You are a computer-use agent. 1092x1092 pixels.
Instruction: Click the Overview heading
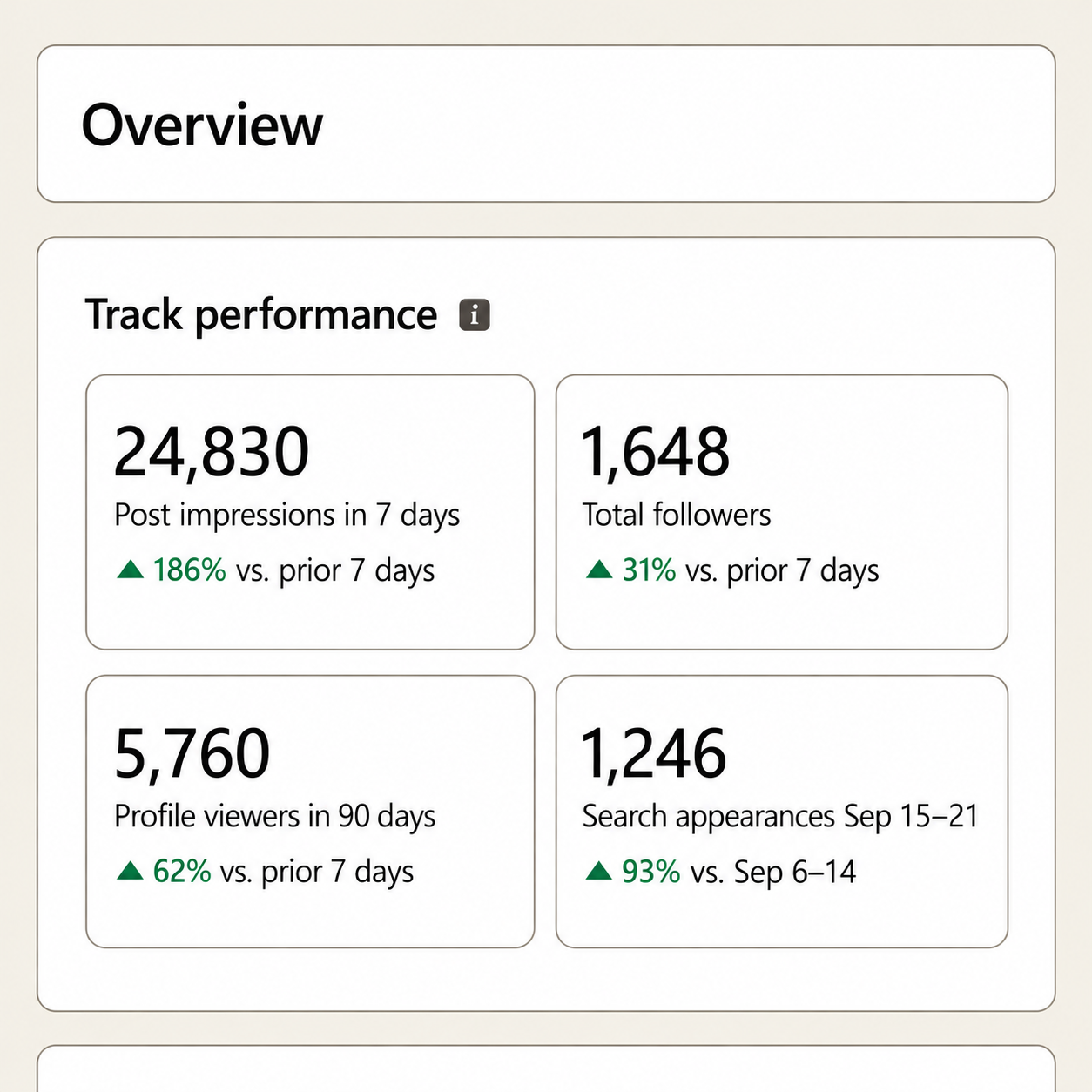pyautogui.click(x=202, y=125)
